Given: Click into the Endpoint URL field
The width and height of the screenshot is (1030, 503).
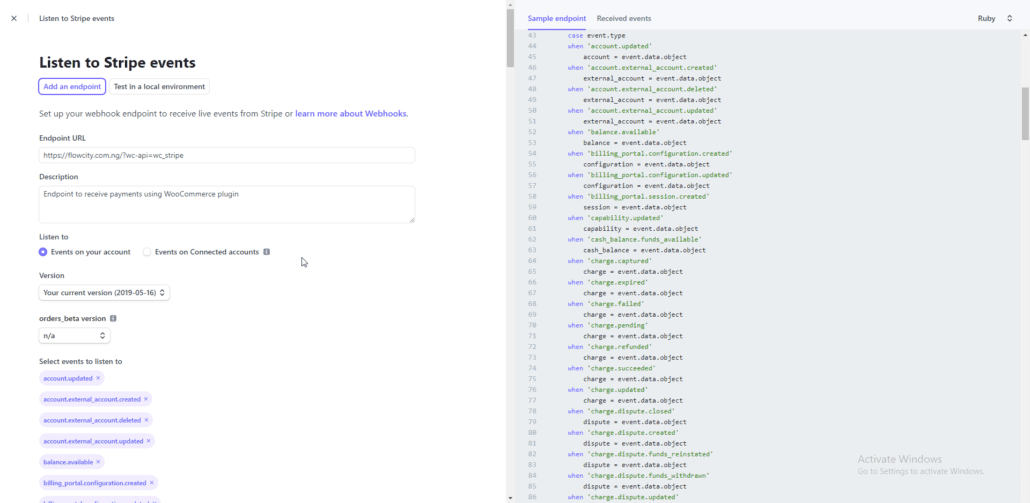Looking at the screenshot, I should (x=227, y=156).
